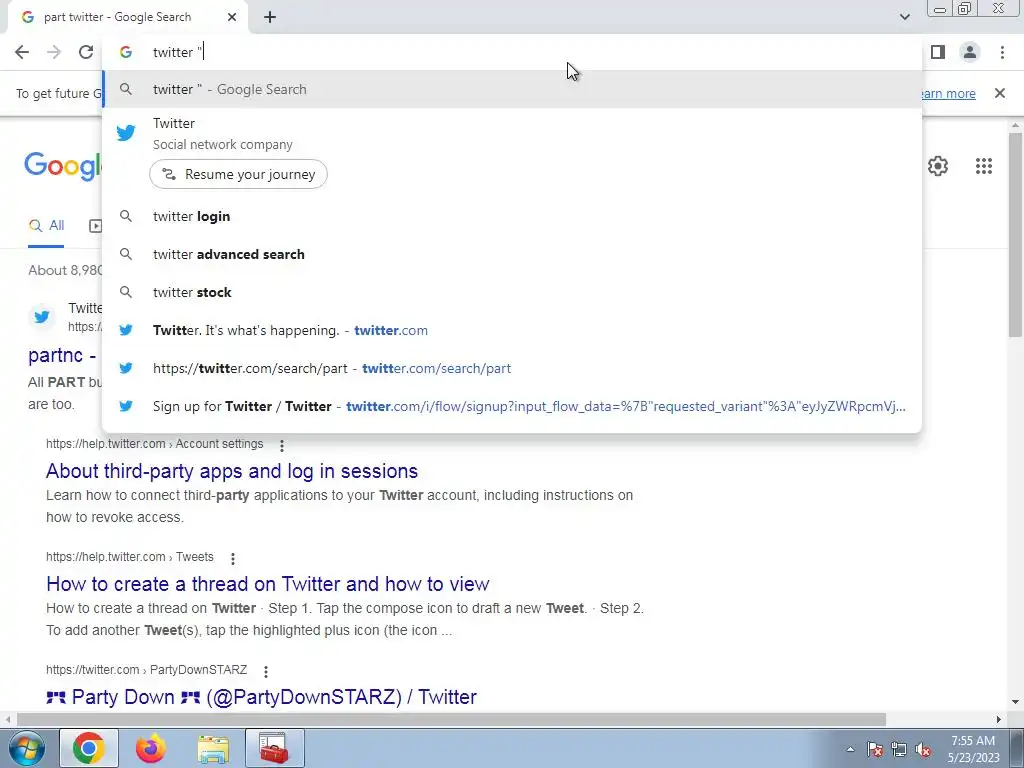The width and height of the screenshot is (1024, 768).
Task: Switch to Chrome in the taskbar
Action: pos(89,748)
